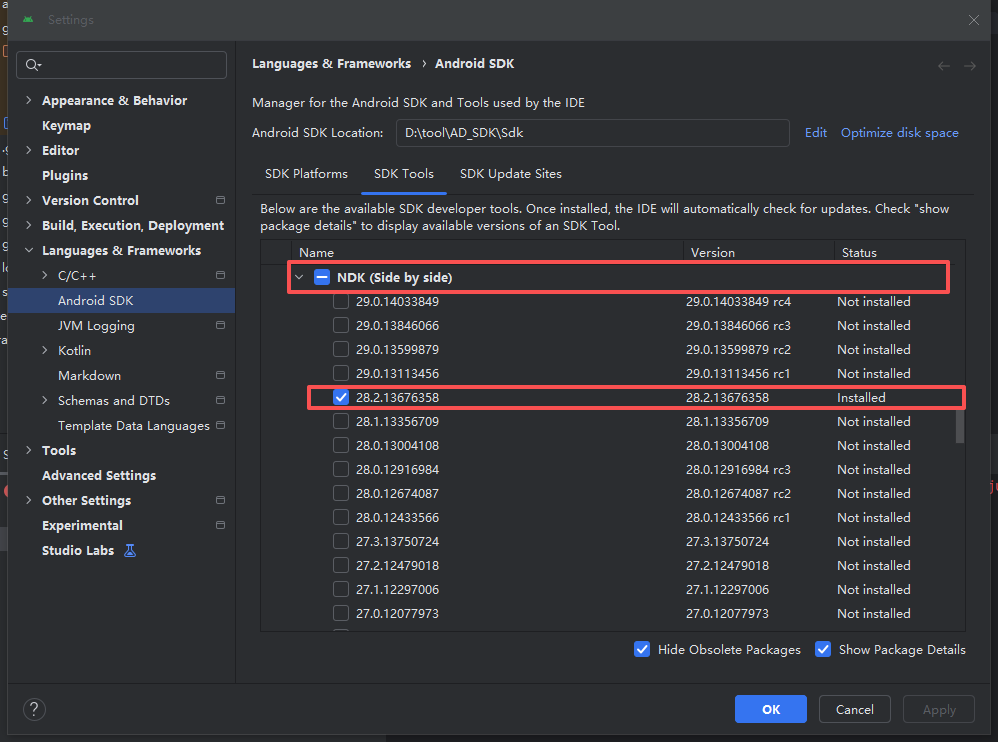Click Optimize disk space link

pyautogui.click(x=899, y=132)
